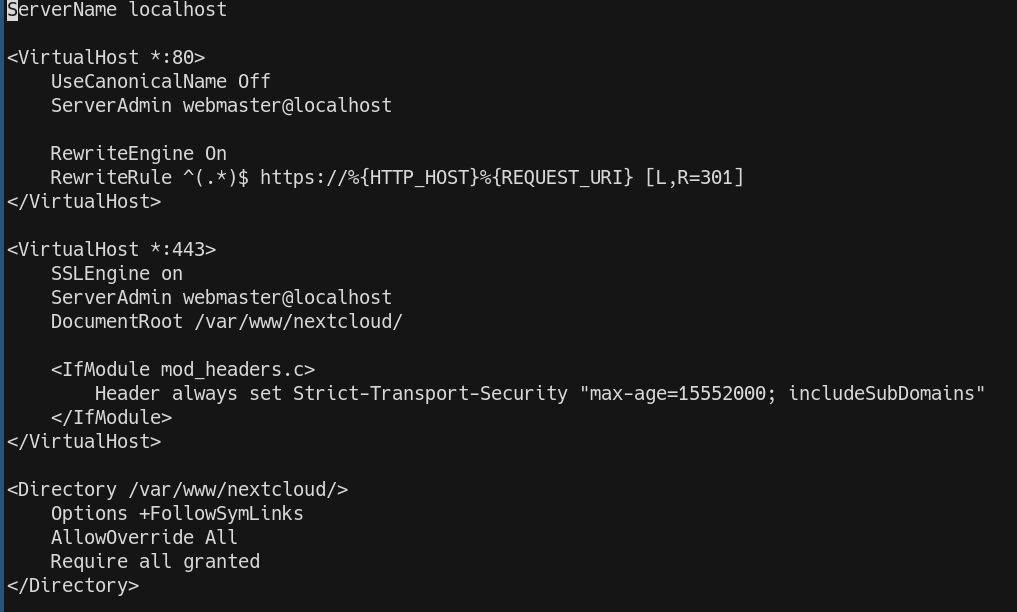Click the Directory /var/www/nextcloud/ opening tag
This screenshot has width=1017, height=612.
pyautogui.click(x=177, y=490)
